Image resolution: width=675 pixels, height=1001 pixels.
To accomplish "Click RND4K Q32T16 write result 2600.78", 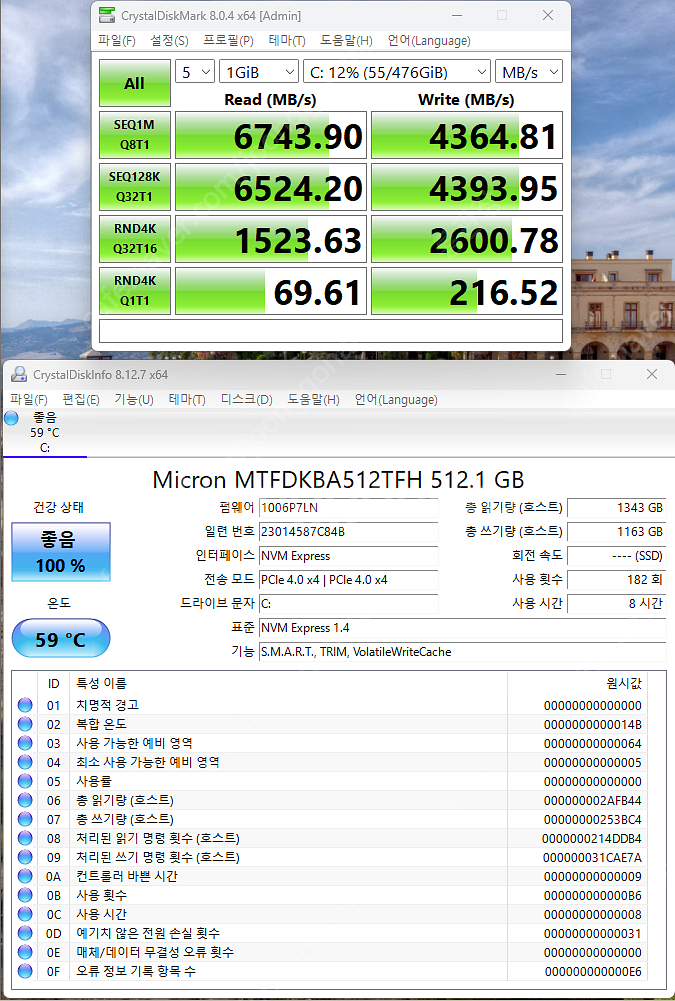I will click(x=467, y=239).
